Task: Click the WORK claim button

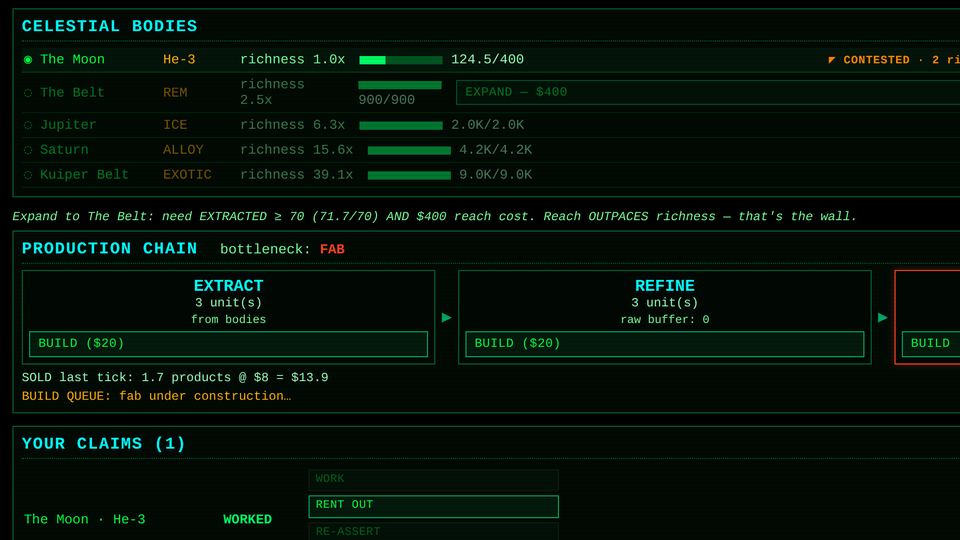Action: click(x=433, y=479)
